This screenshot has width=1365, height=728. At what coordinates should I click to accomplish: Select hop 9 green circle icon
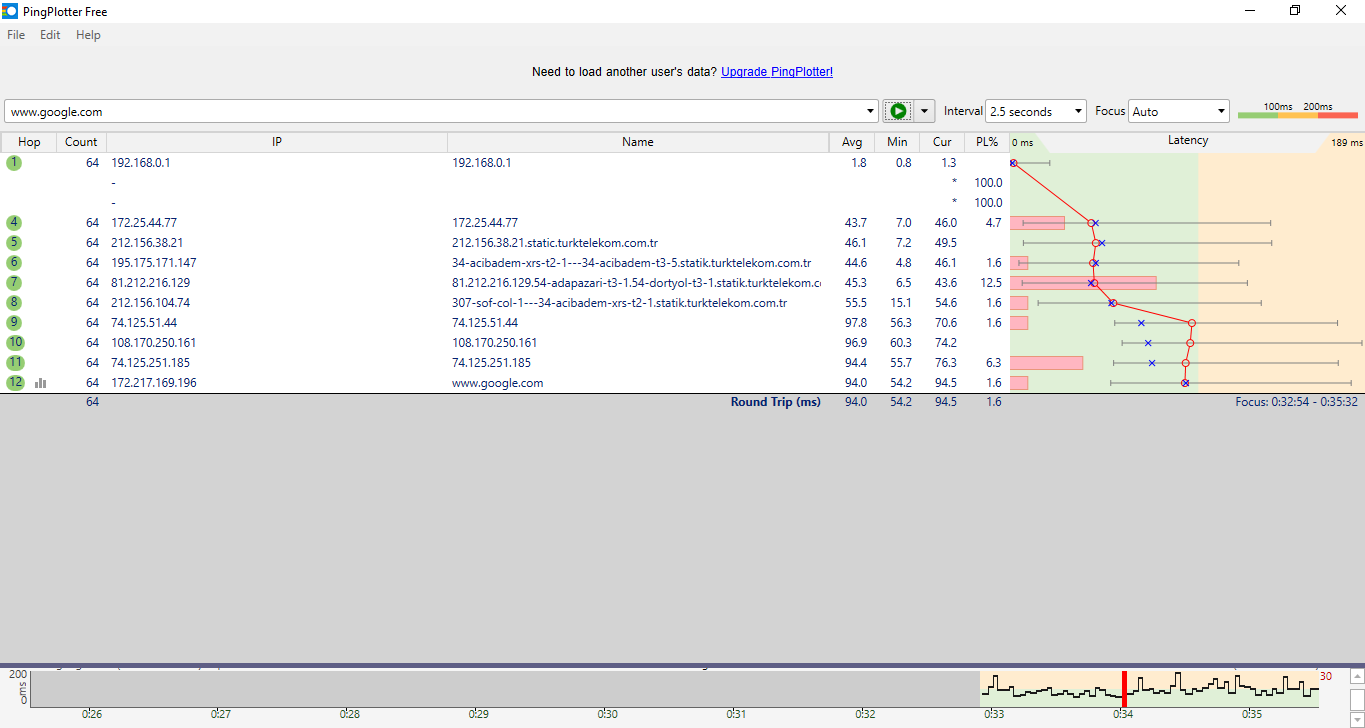pos(14,322)
